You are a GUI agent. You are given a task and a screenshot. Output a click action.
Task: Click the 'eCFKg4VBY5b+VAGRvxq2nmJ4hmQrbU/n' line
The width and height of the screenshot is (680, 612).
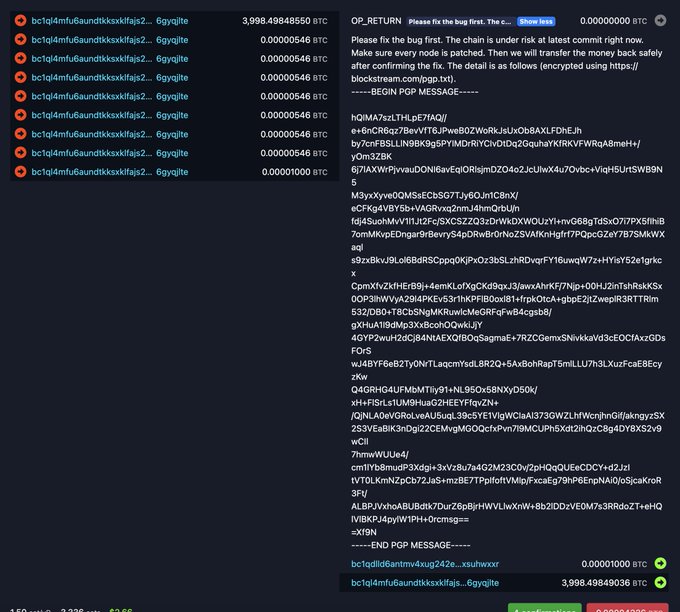[x=435, y=209]
